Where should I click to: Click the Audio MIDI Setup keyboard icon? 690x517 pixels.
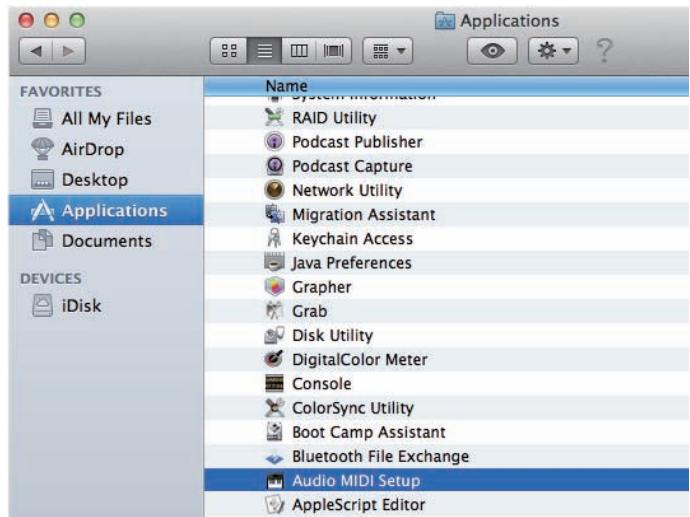click(x=275, y=481)
